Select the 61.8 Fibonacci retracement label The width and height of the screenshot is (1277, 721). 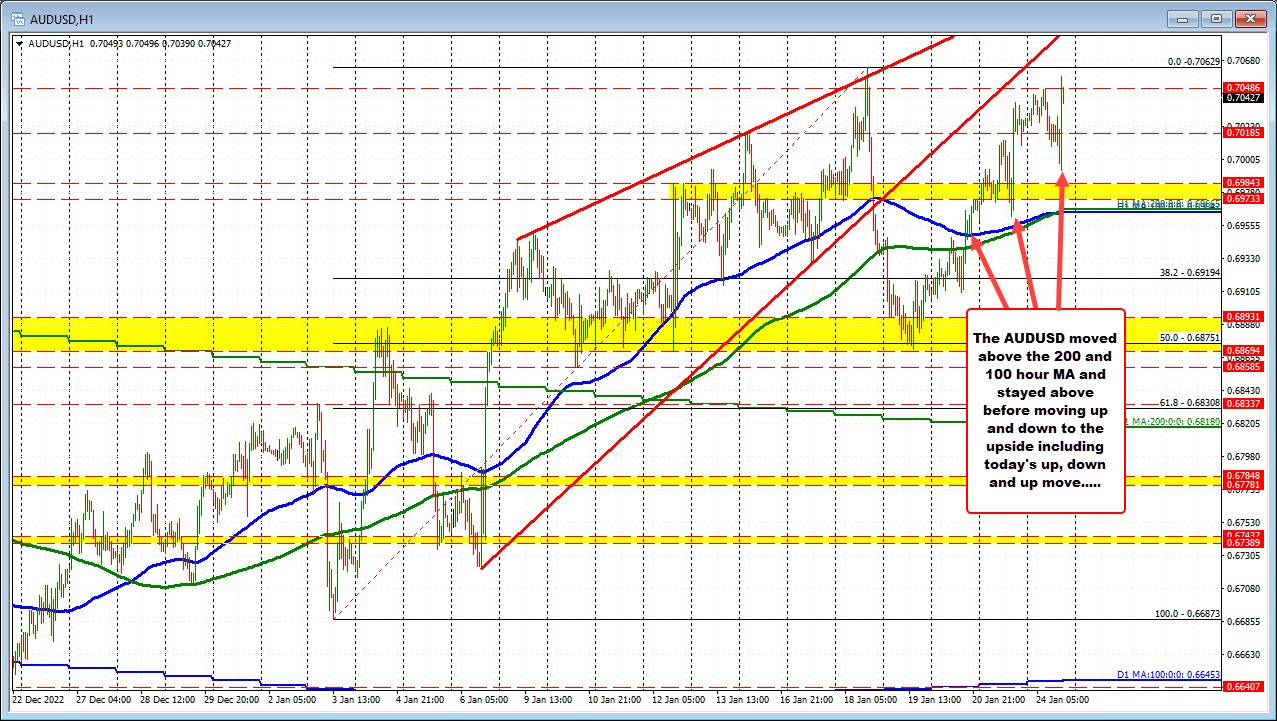pos(1188,402)
